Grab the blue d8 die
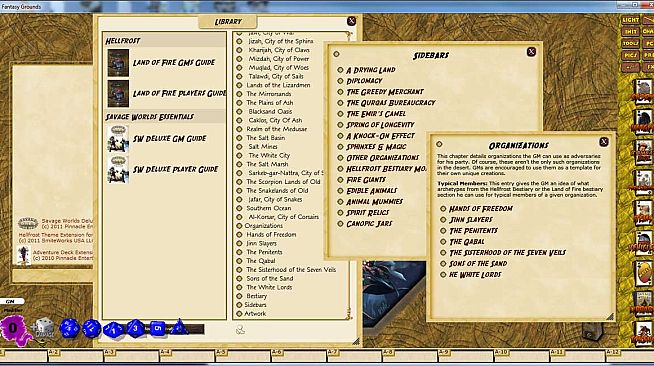 (135, 328)
